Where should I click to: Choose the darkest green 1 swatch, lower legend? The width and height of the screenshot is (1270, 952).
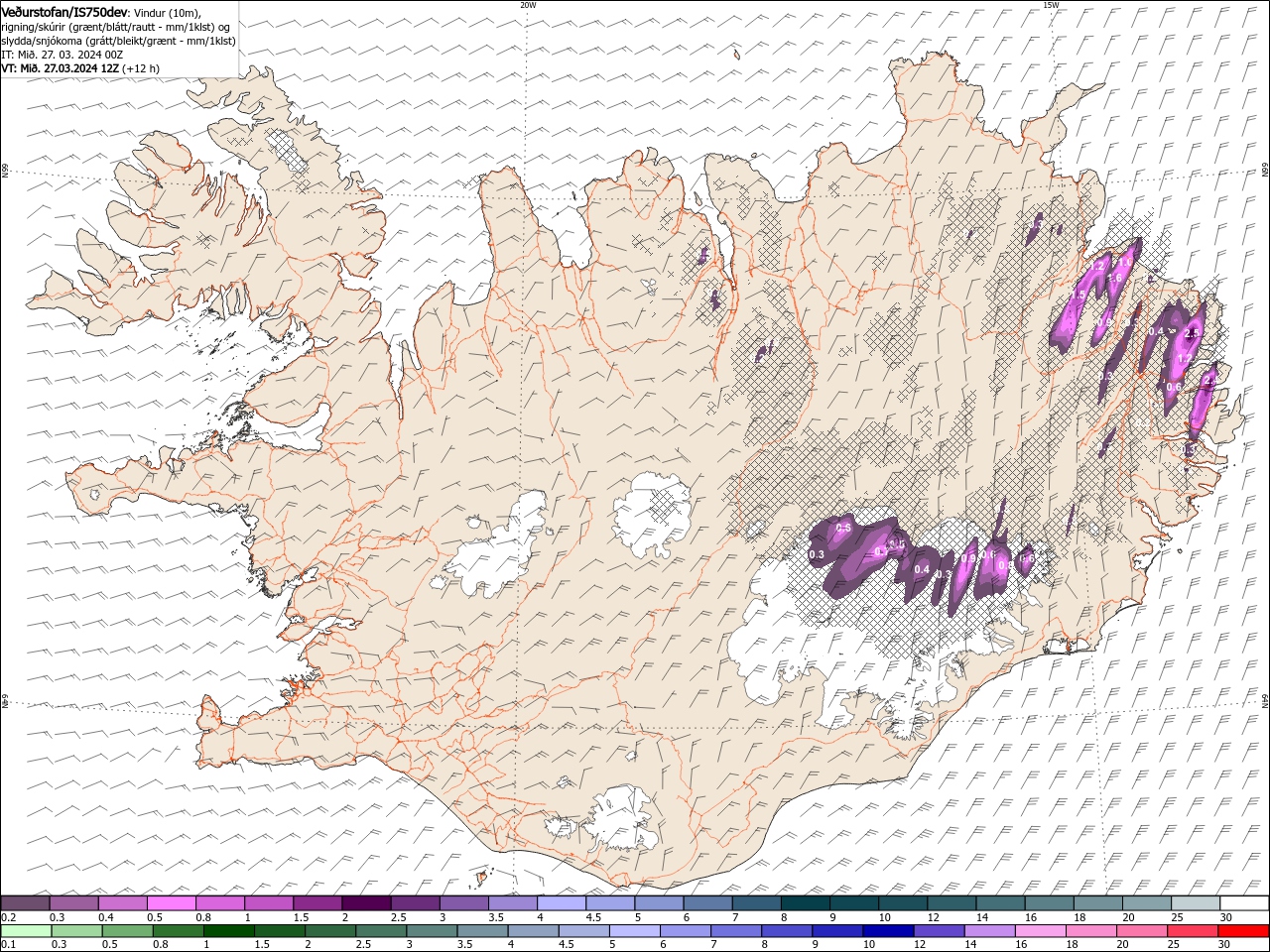(229, 931)
